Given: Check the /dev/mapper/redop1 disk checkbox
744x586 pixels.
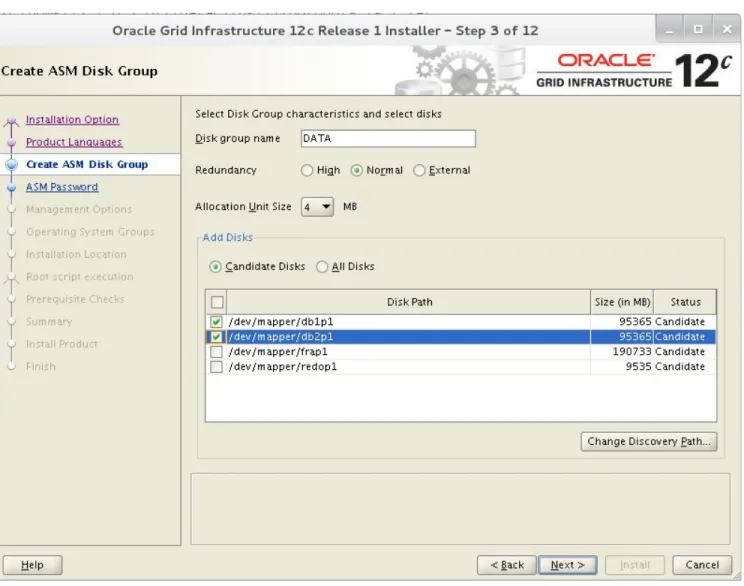Looking at the screenshot, I should tap(216, 367).
